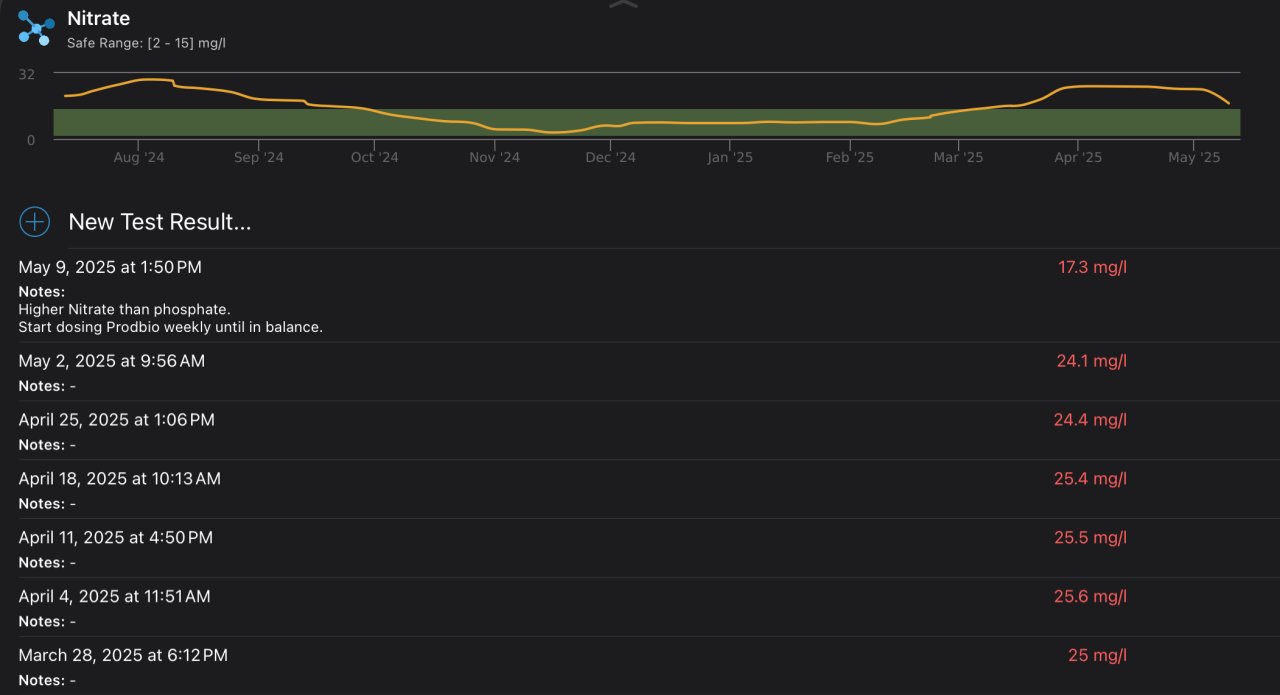1280x695 pixels.
Task: Click the 17.3 mg/l reading value
Action: tap(1092, 267)
